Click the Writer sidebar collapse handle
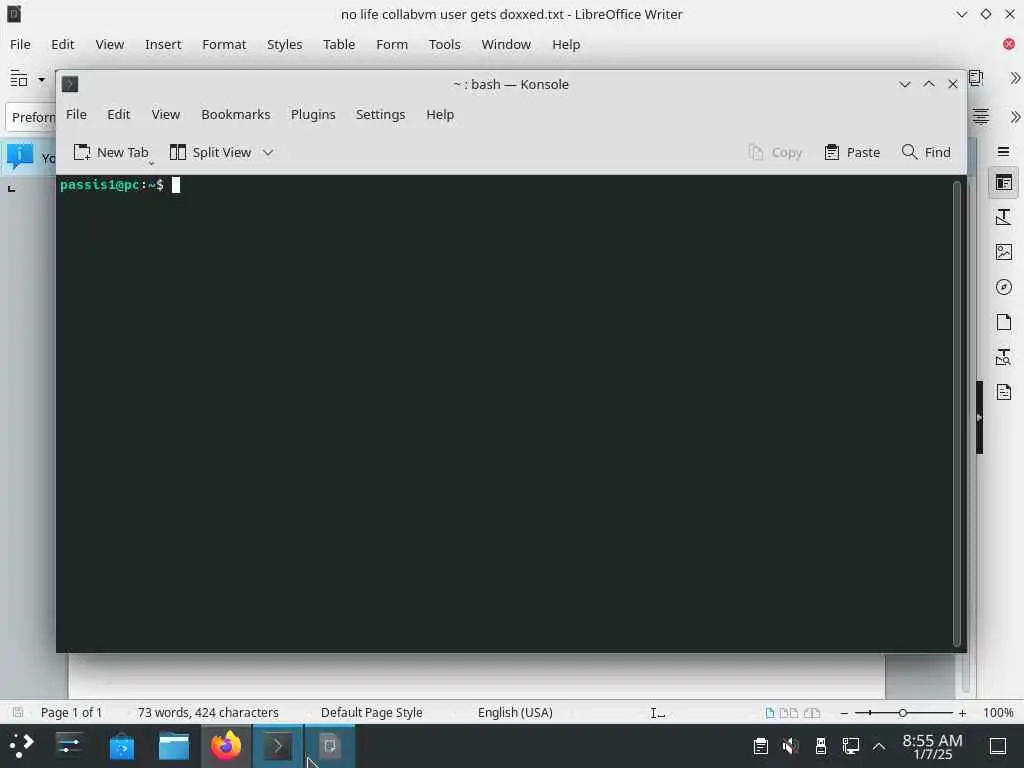 click(x=979, y=417)
